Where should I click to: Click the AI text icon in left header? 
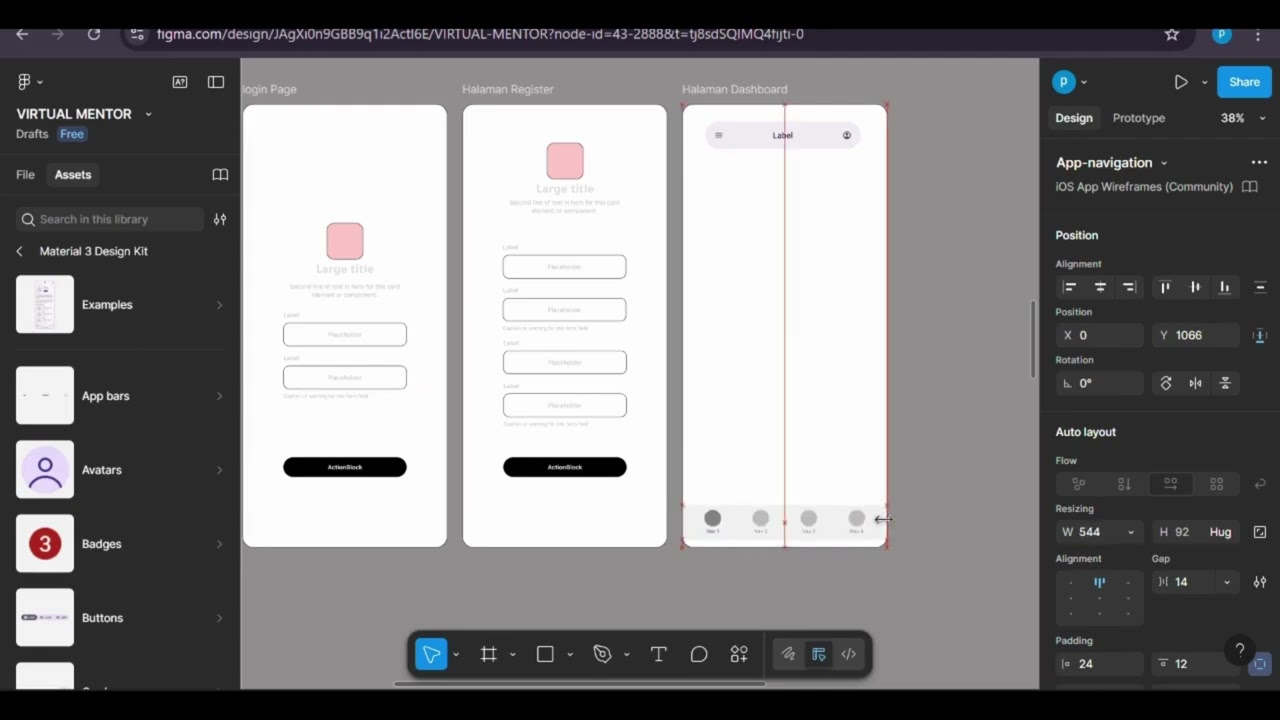point(180,82)
